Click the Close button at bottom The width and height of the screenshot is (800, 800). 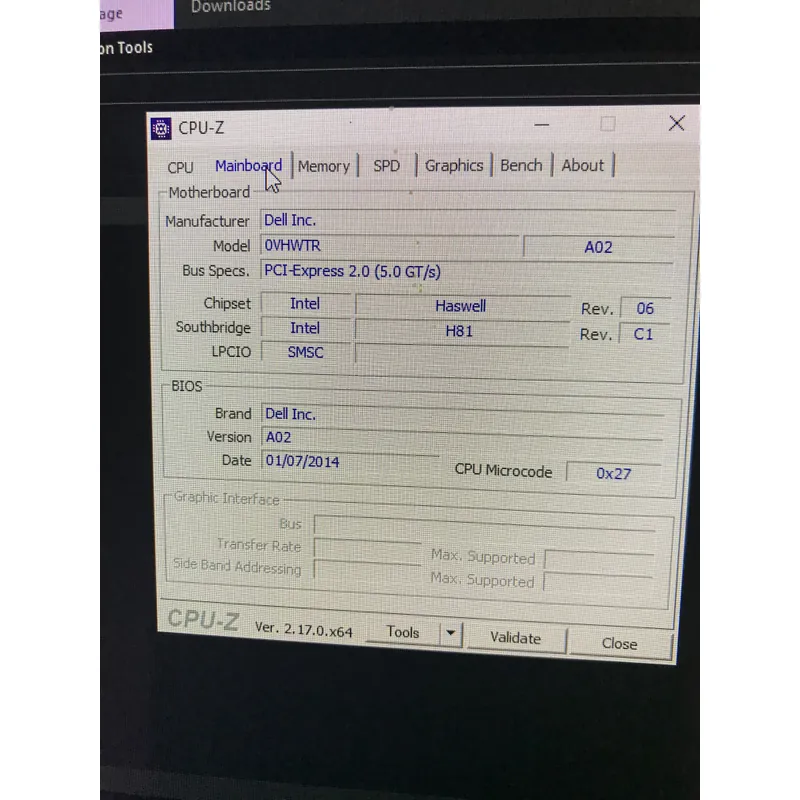[x=619, y=643]
